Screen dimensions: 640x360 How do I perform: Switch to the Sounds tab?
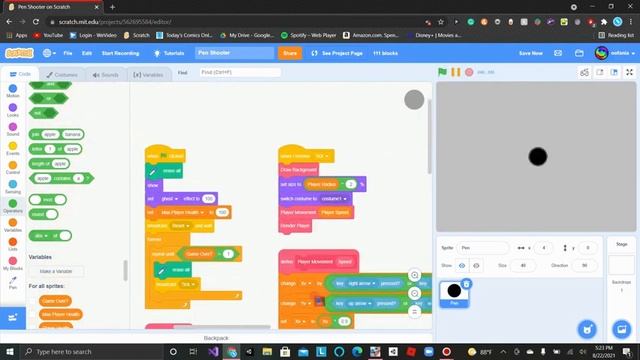106,75
